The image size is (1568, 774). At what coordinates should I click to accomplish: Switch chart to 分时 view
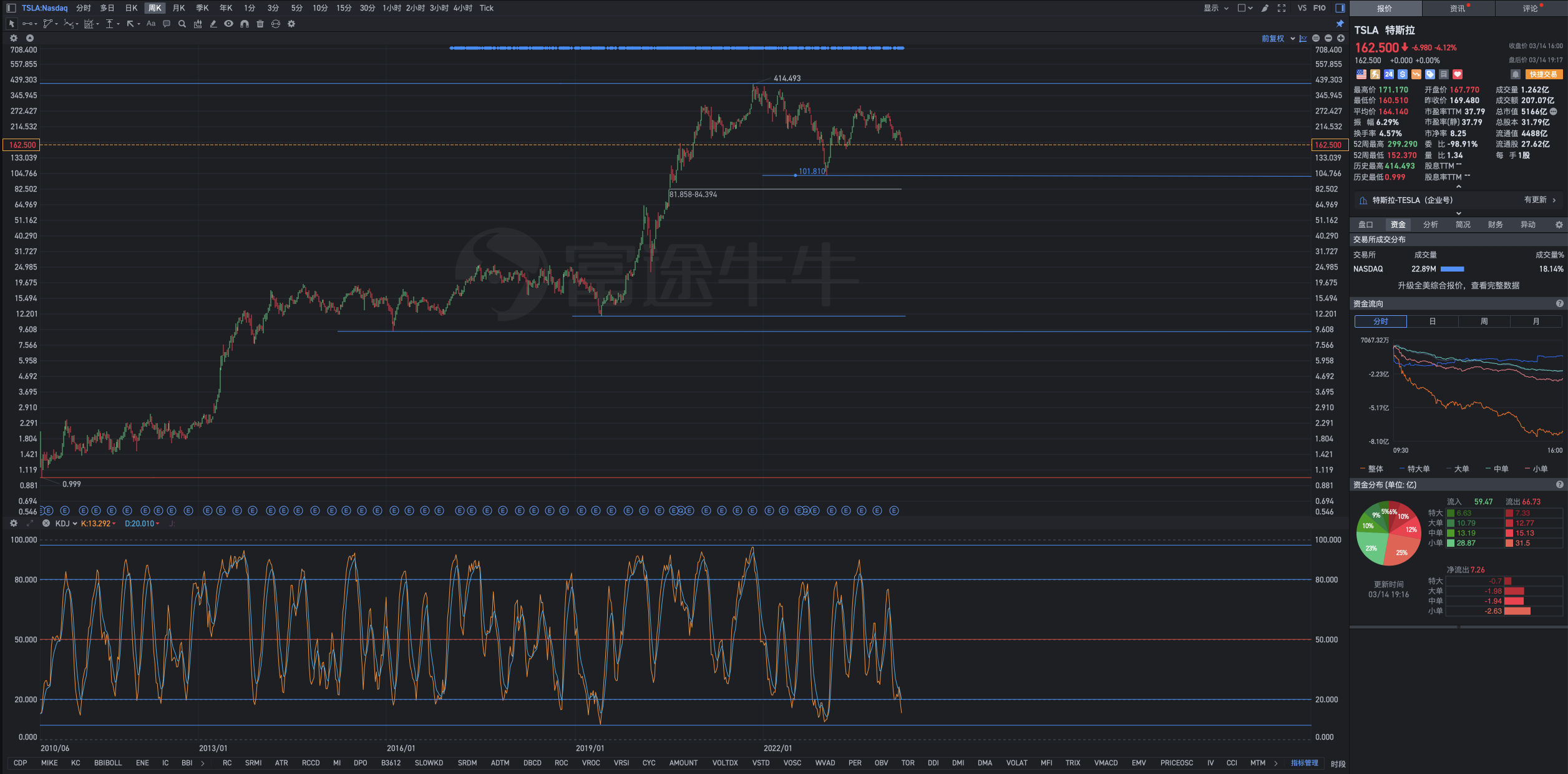click(84, 8)
